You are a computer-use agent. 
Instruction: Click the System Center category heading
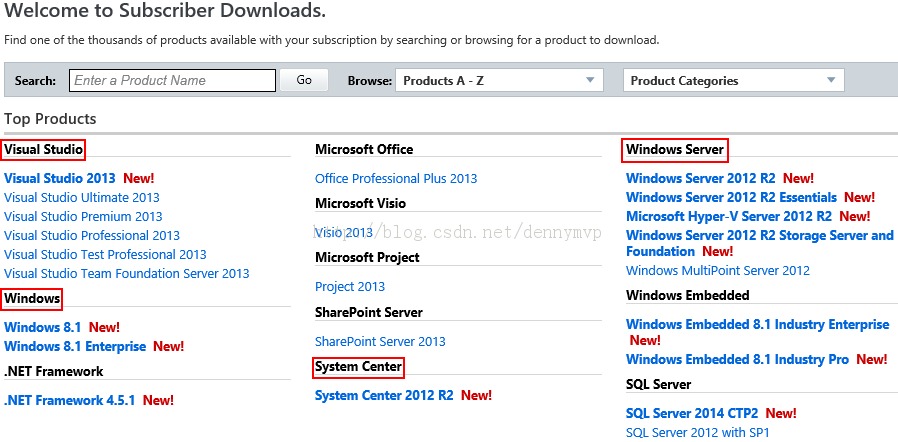coord(359,367)
